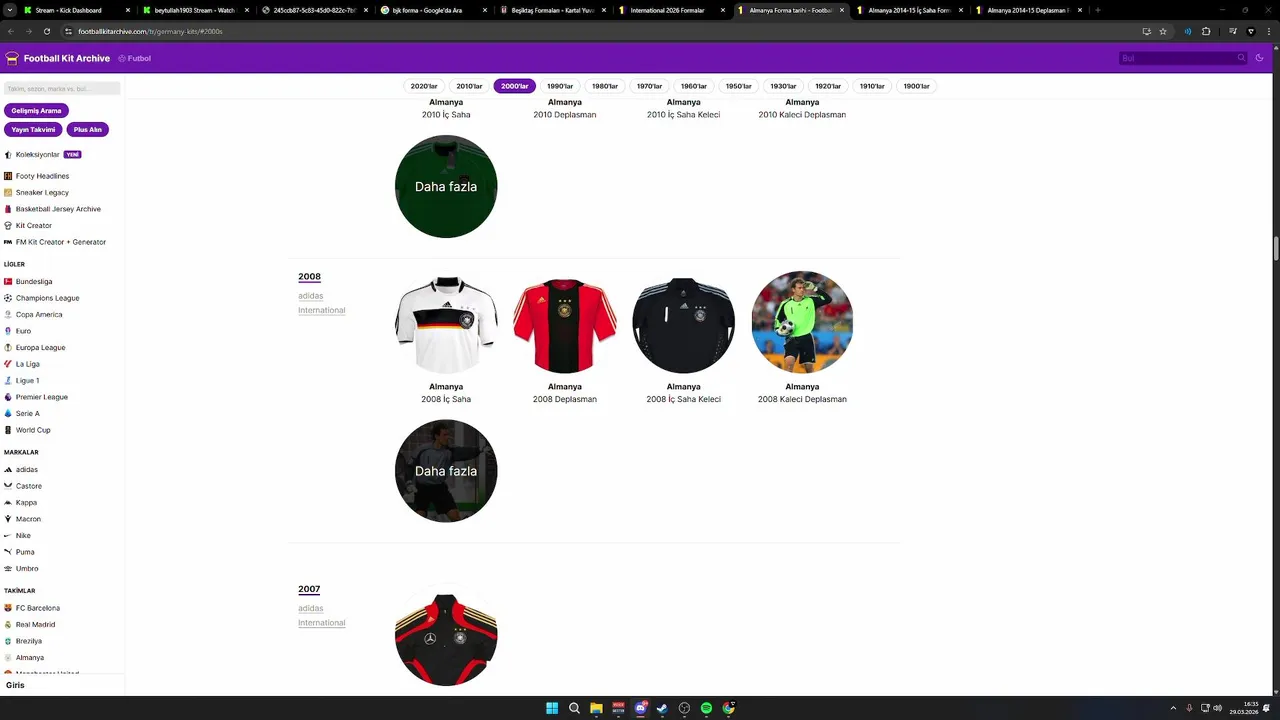The height and width of the screenshot is (720, 1280).
Task: Open 2008 Kaleci Deplasman goalkeeper photo
Action: pyautogui.click(x=802, y=322)
